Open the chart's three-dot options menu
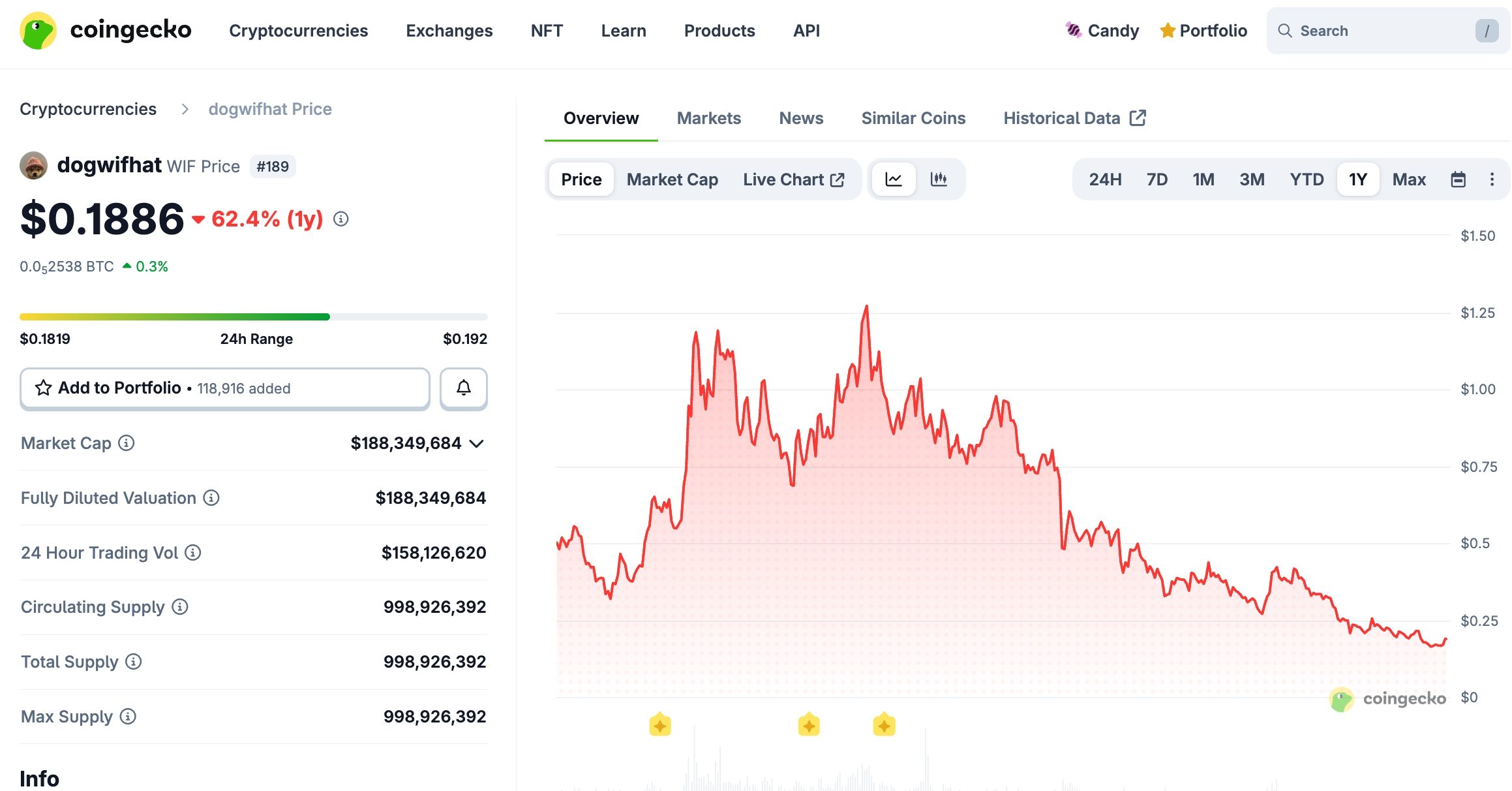Viewport: 1512px width, 791px height. point(1492,179)
